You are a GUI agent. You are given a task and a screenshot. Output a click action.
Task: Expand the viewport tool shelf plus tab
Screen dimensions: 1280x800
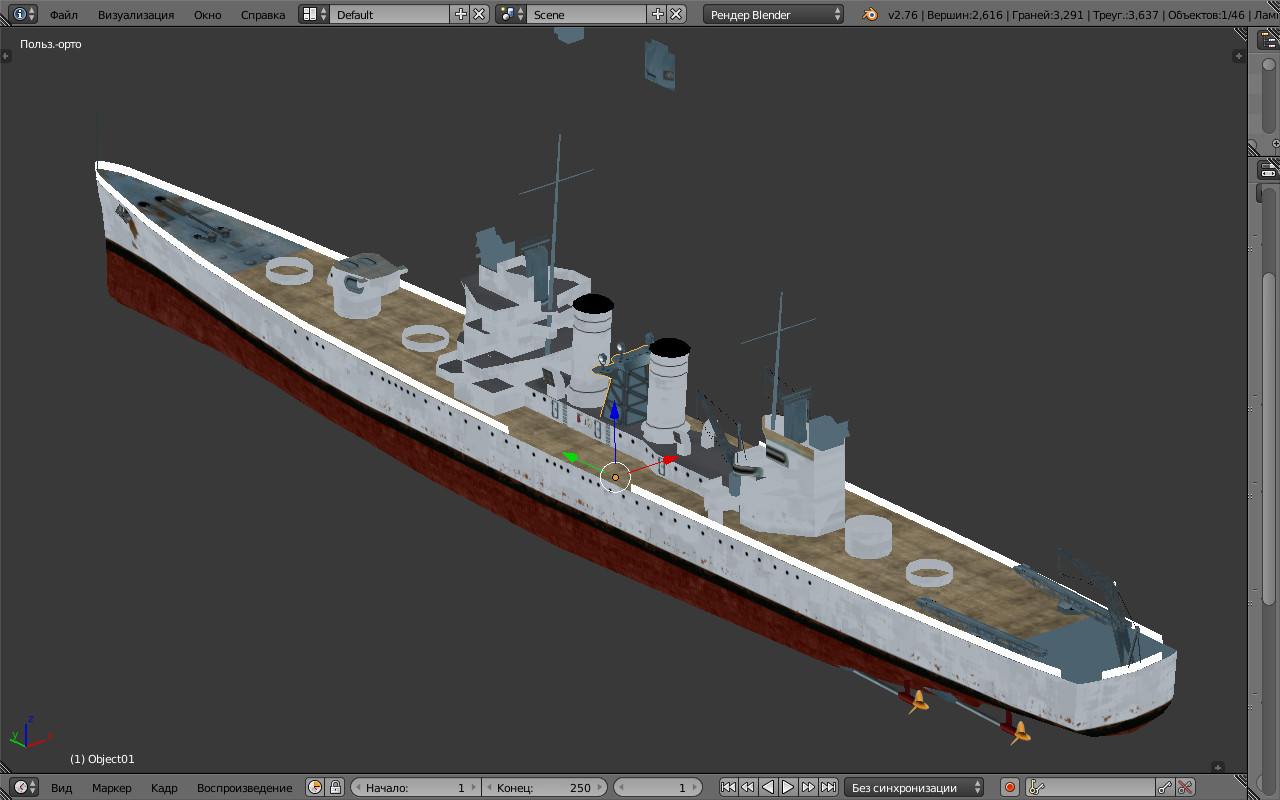click(x=6, y=56)
